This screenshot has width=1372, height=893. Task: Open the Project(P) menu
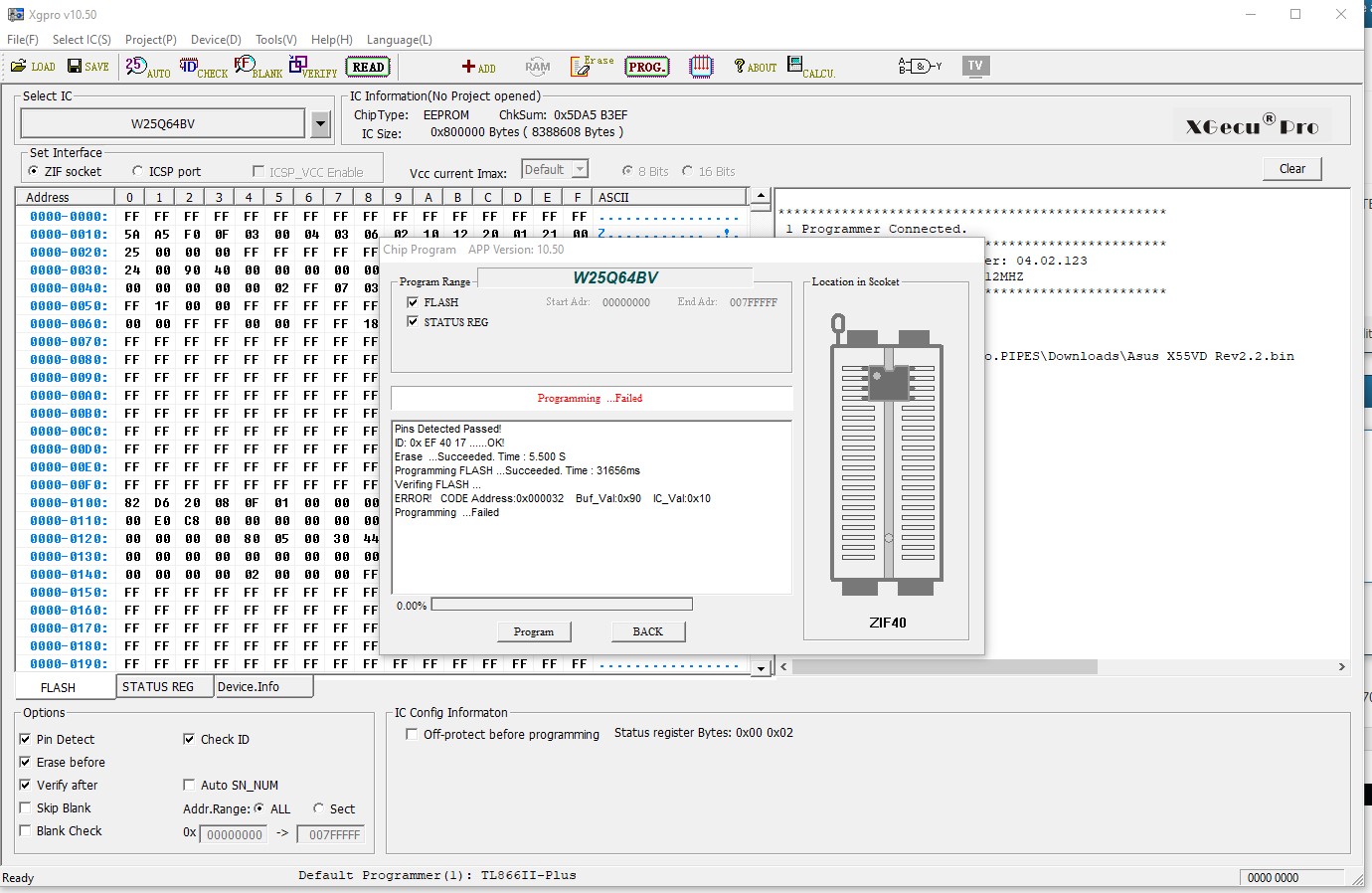click(x=151, y=40)
